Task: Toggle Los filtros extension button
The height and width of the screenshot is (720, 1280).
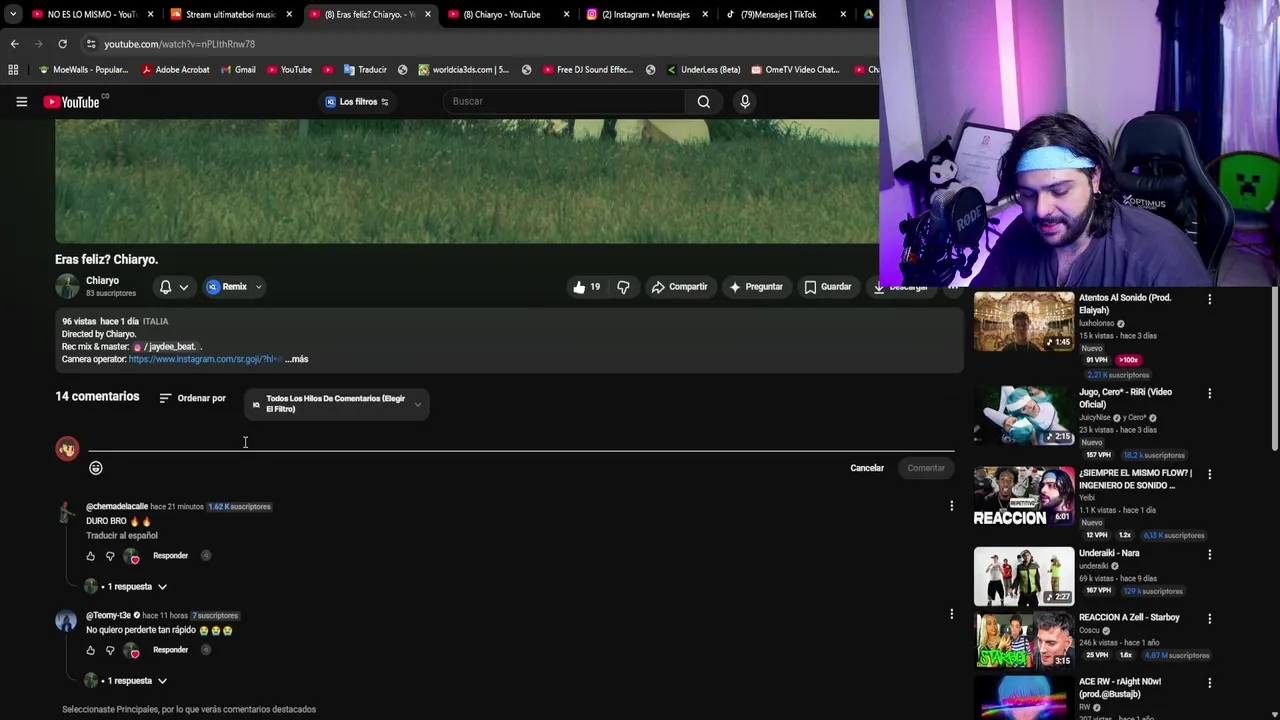Action: click(x=357, y=101)
